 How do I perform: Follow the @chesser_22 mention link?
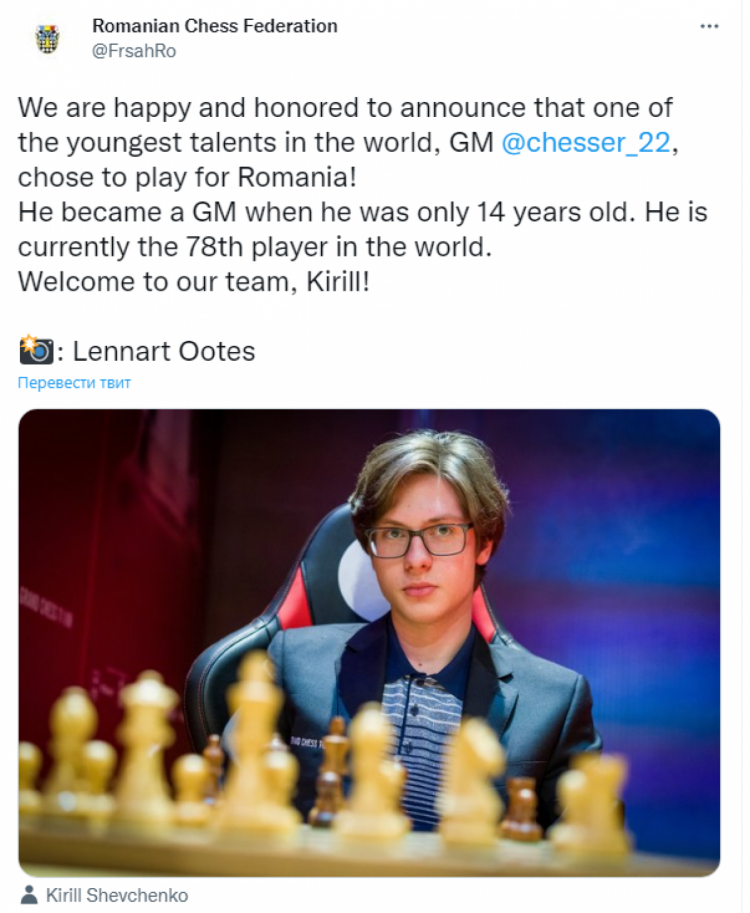point(585,142)
